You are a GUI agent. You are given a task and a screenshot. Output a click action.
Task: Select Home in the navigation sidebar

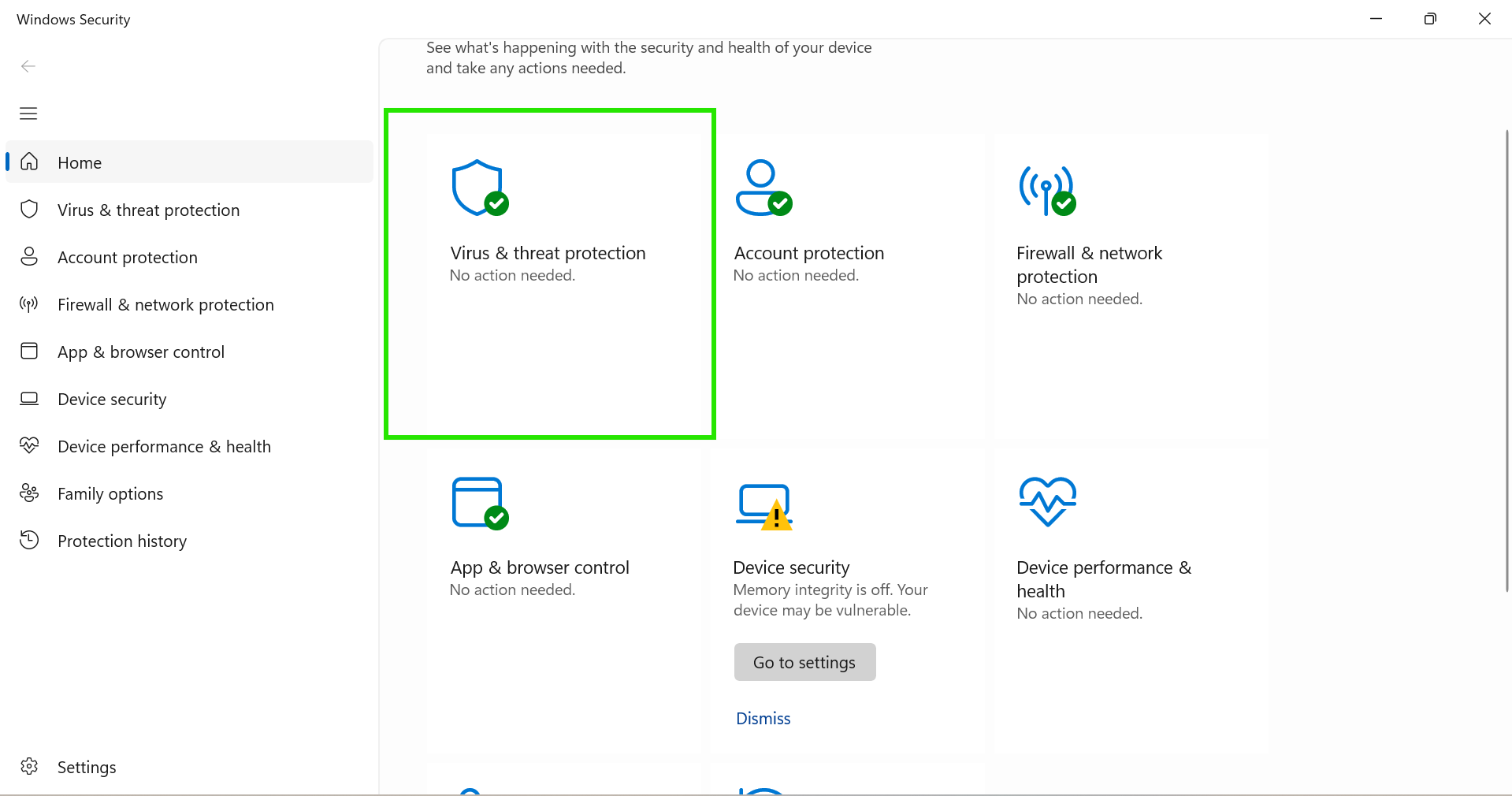coord(189,162)
